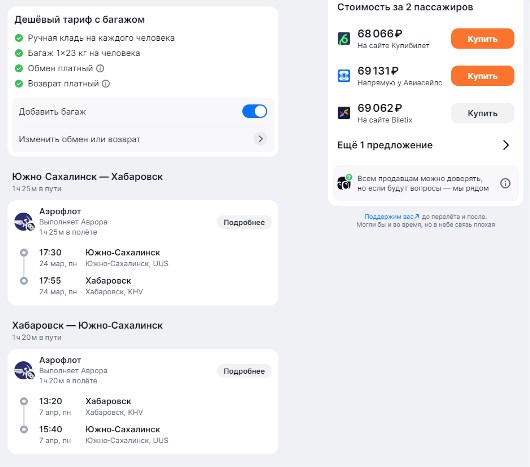Click Аэрофлот logo on Южно-Сахалинск–Хабаровск flight
This screenshot has width=530, height=467.
(24, 222)
